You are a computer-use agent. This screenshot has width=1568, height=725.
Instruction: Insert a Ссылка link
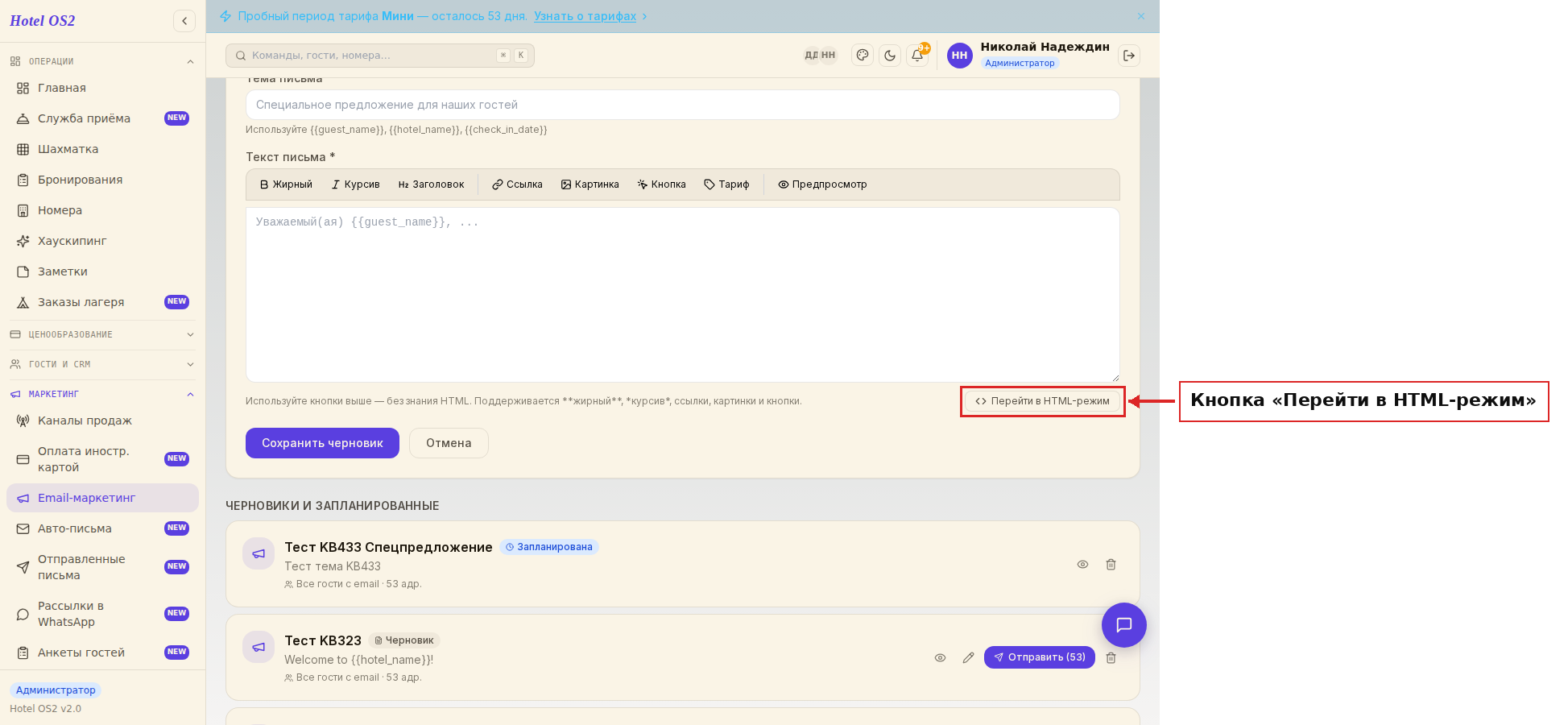tap(517, 184)
